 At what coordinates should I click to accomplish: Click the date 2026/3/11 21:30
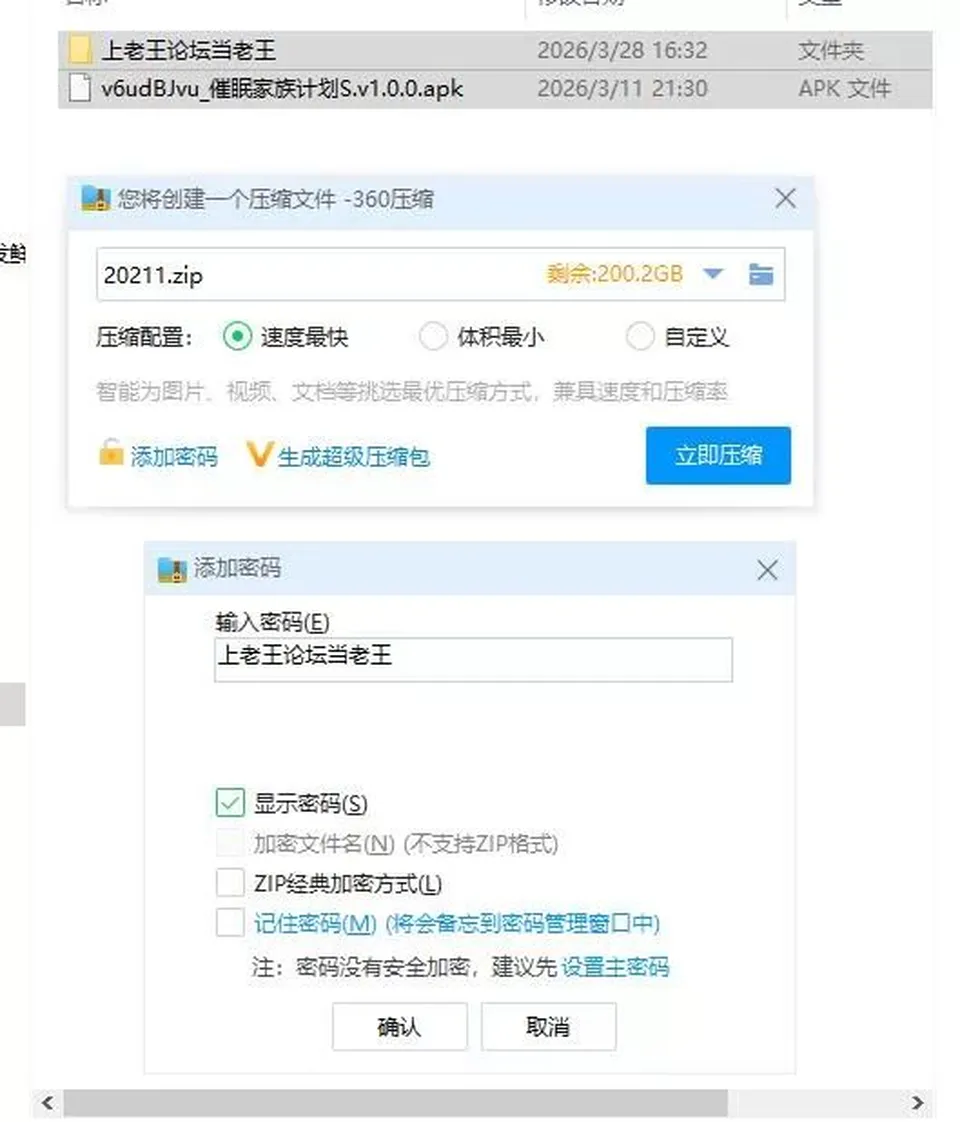click(x=622, y=89)
